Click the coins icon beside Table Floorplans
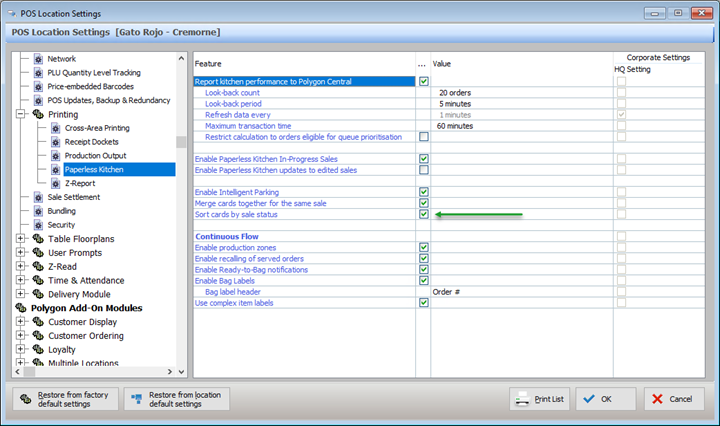Viewport: 720px width, 426px height. coord(38,239)
